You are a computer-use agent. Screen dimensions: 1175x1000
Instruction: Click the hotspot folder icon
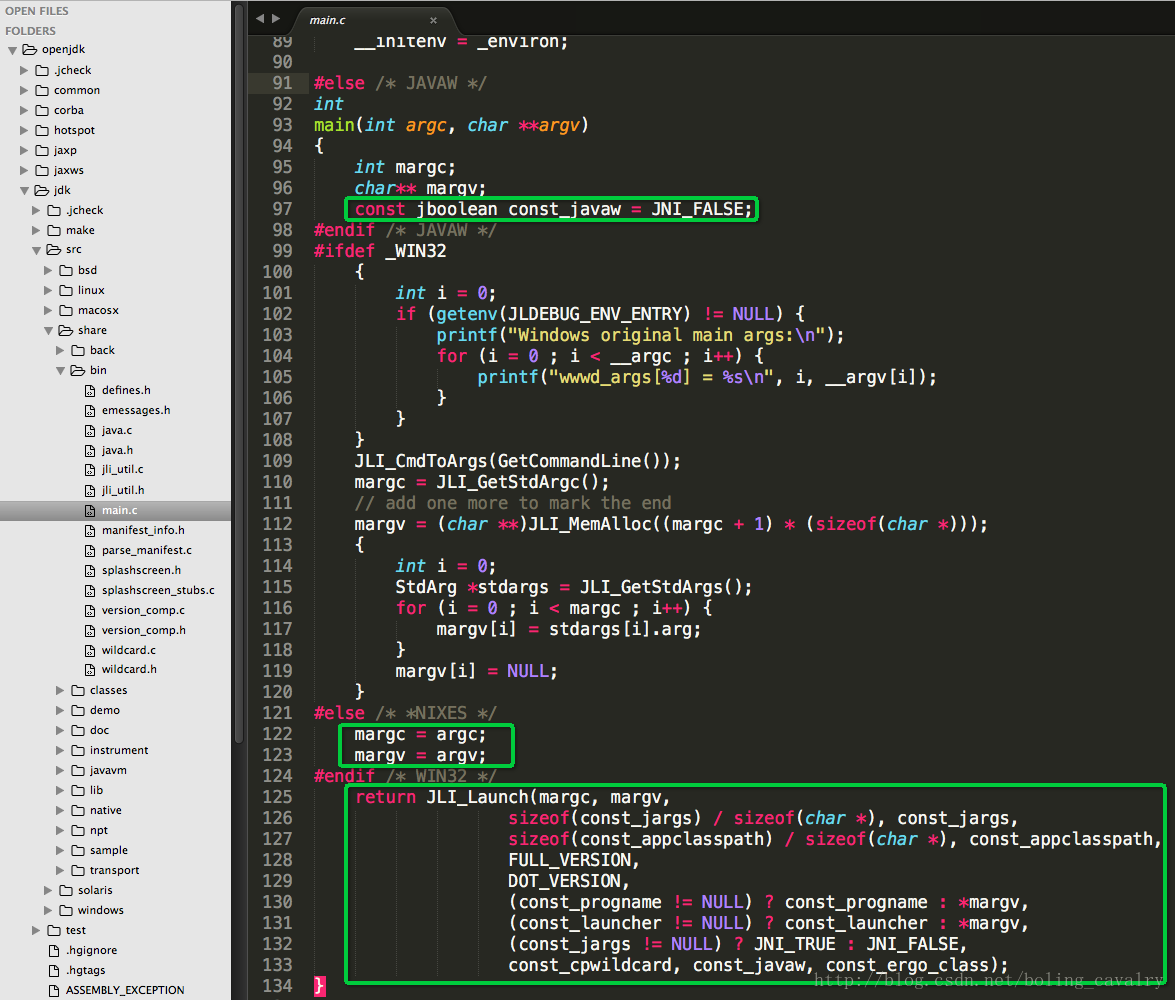[42, 130]
